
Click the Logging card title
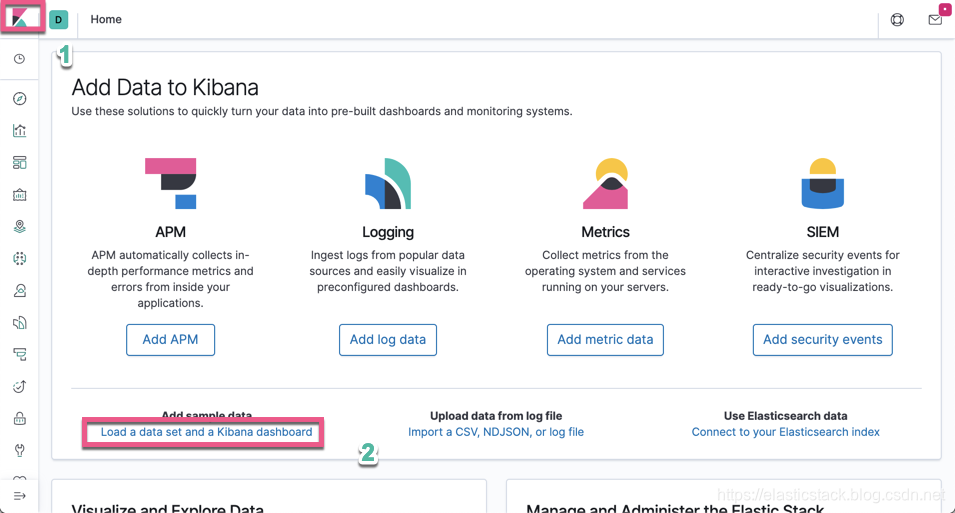(388, 232)
